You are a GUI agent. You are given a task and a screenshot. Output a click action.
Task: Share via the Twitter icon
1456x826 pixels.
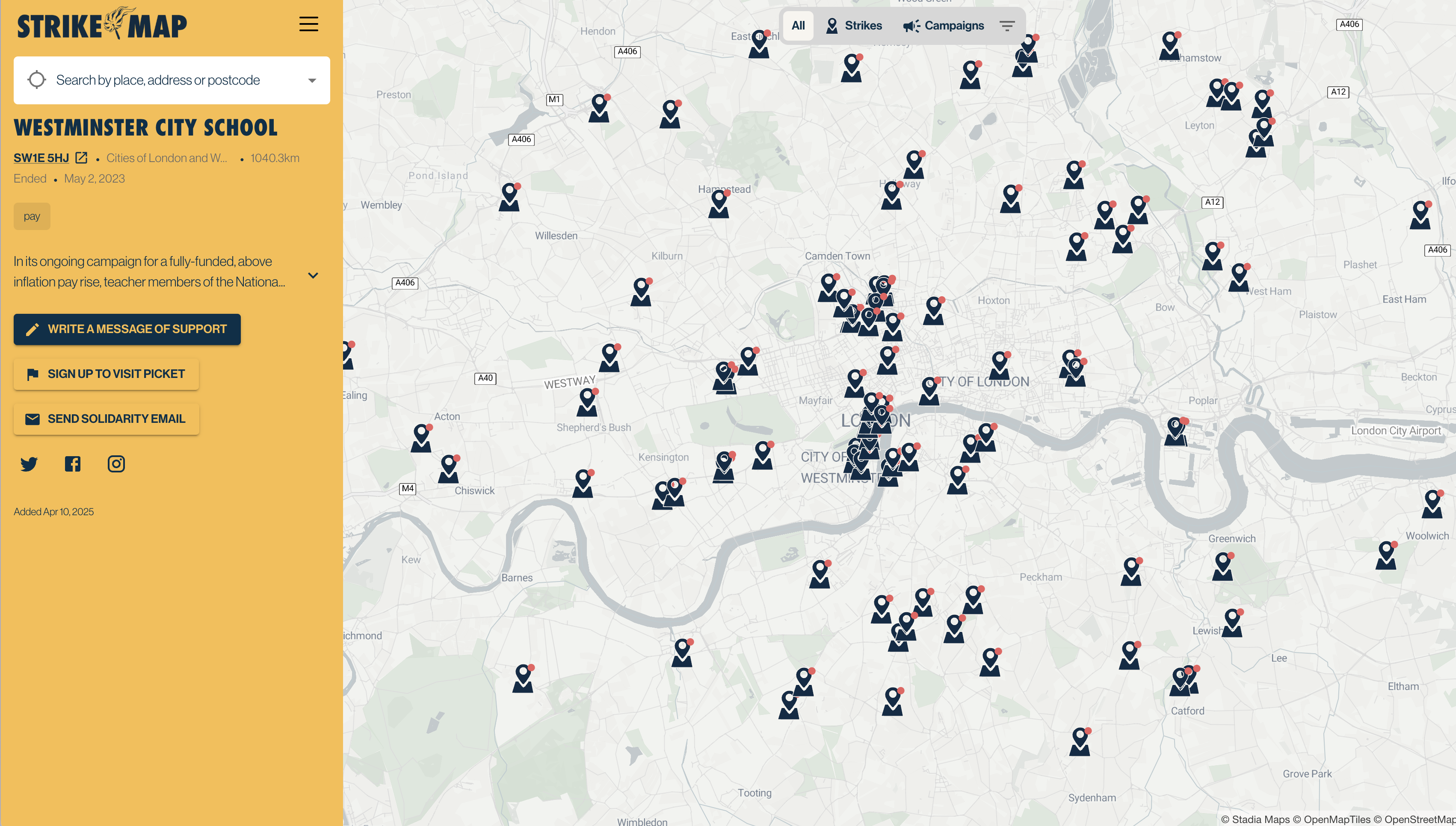29,464
